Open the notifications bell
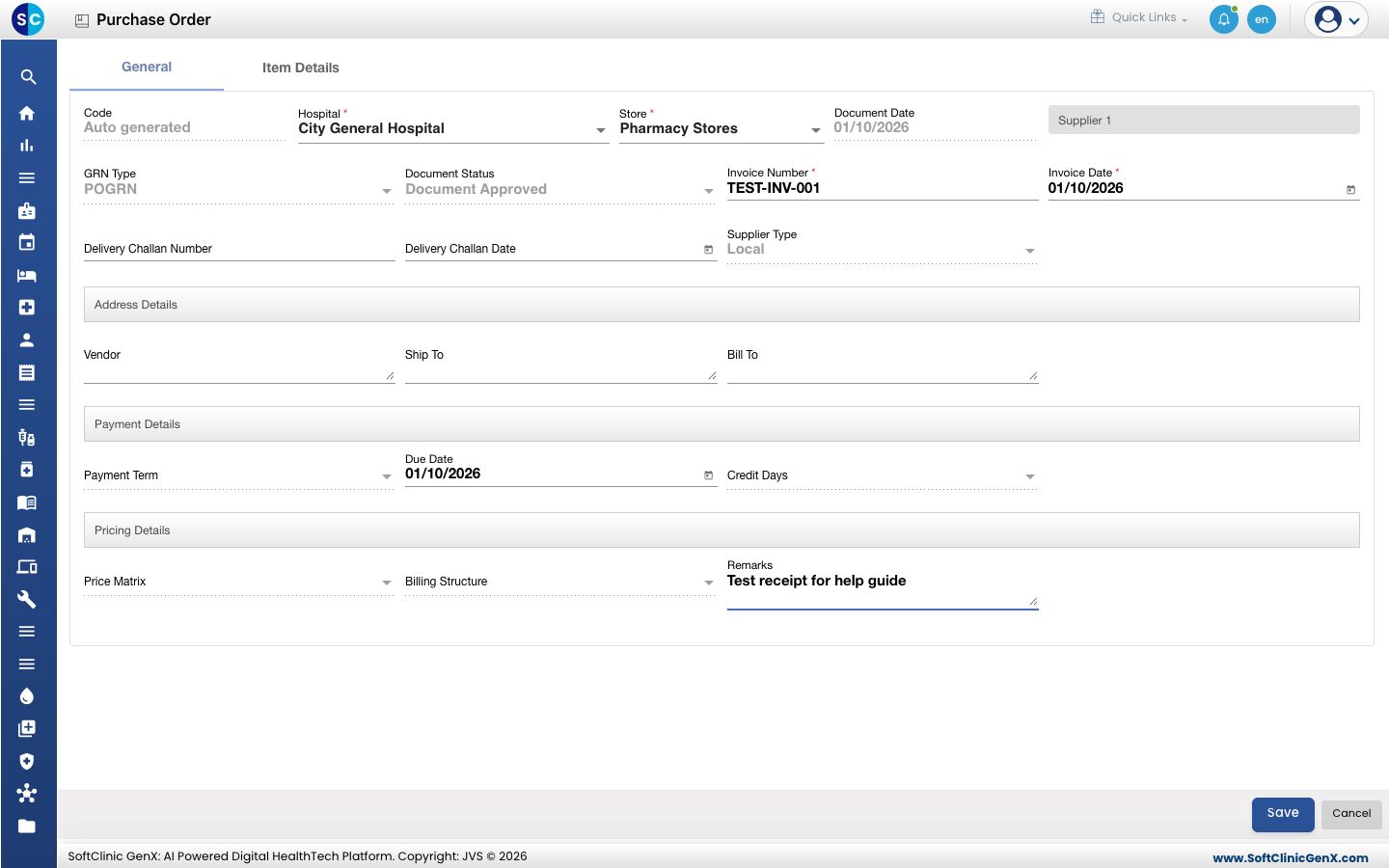The width and height of the screenshot is (1389, 868). click(x=1224, y=19)
